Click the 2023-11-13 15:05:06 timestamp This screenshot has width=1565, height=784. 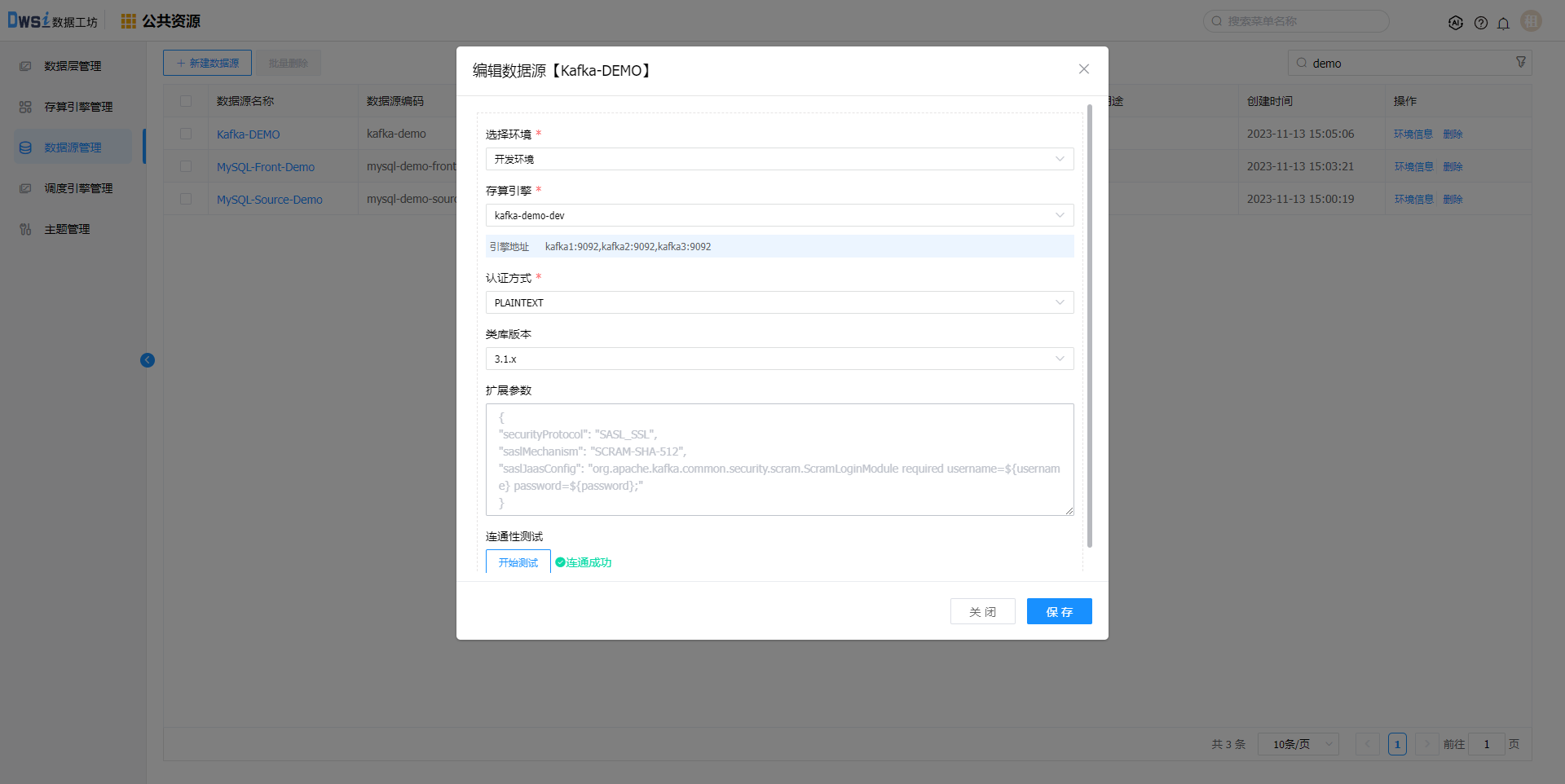(1301, 134)
